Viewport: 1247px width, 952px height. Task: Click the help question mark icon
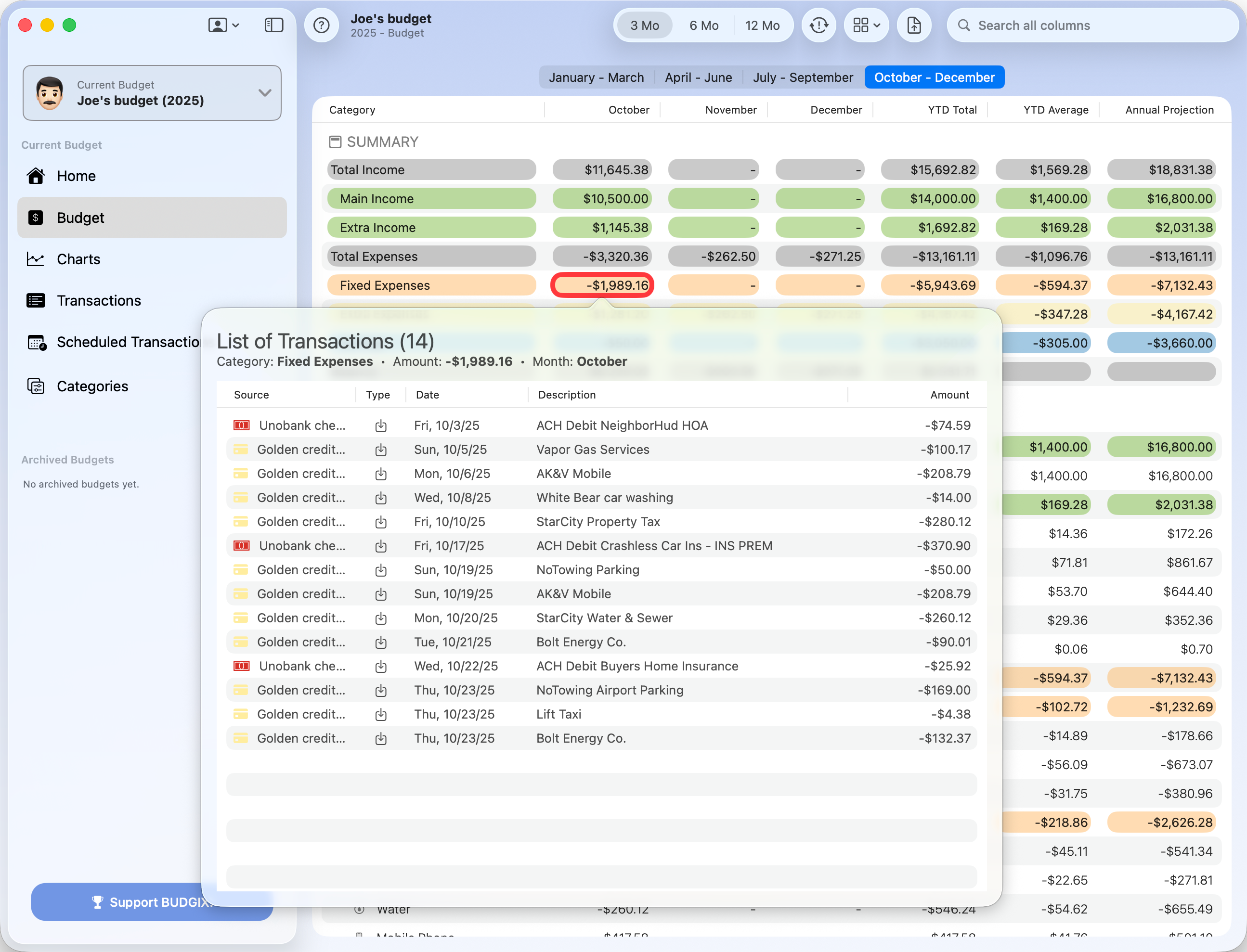(x=322, y=25)
